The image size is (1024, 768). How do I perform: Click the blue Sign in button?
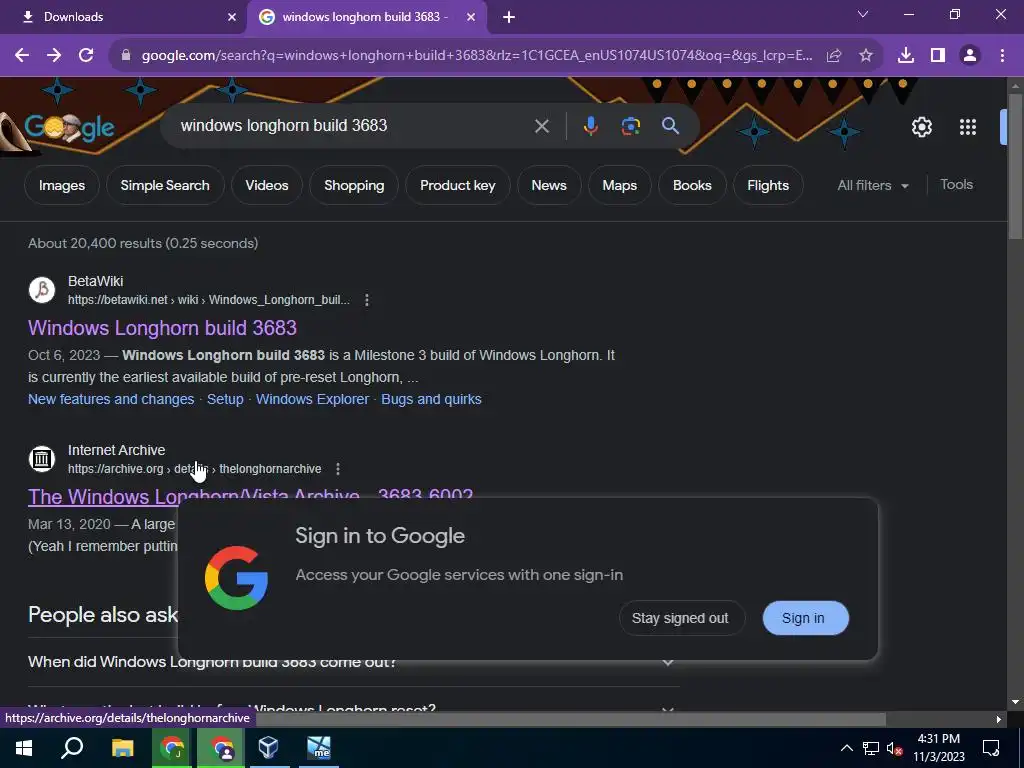pos(805,618)
